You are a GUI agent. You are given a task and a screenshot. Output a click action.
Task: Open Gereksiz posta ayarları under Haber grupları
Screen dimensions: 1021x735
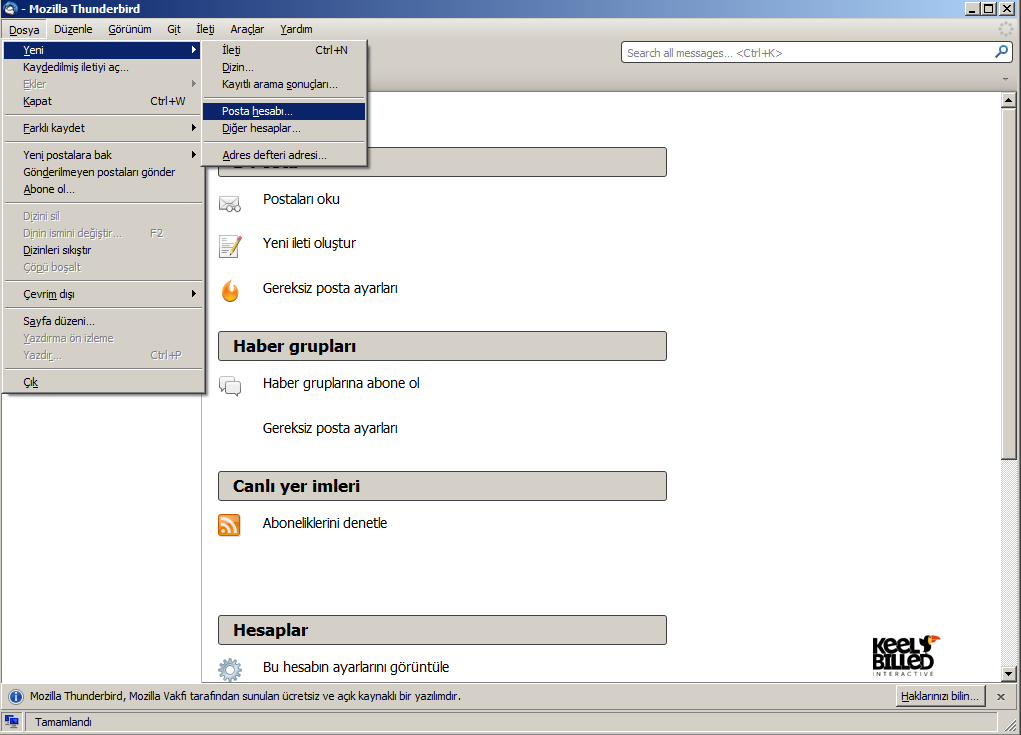[x=330, y=428]
